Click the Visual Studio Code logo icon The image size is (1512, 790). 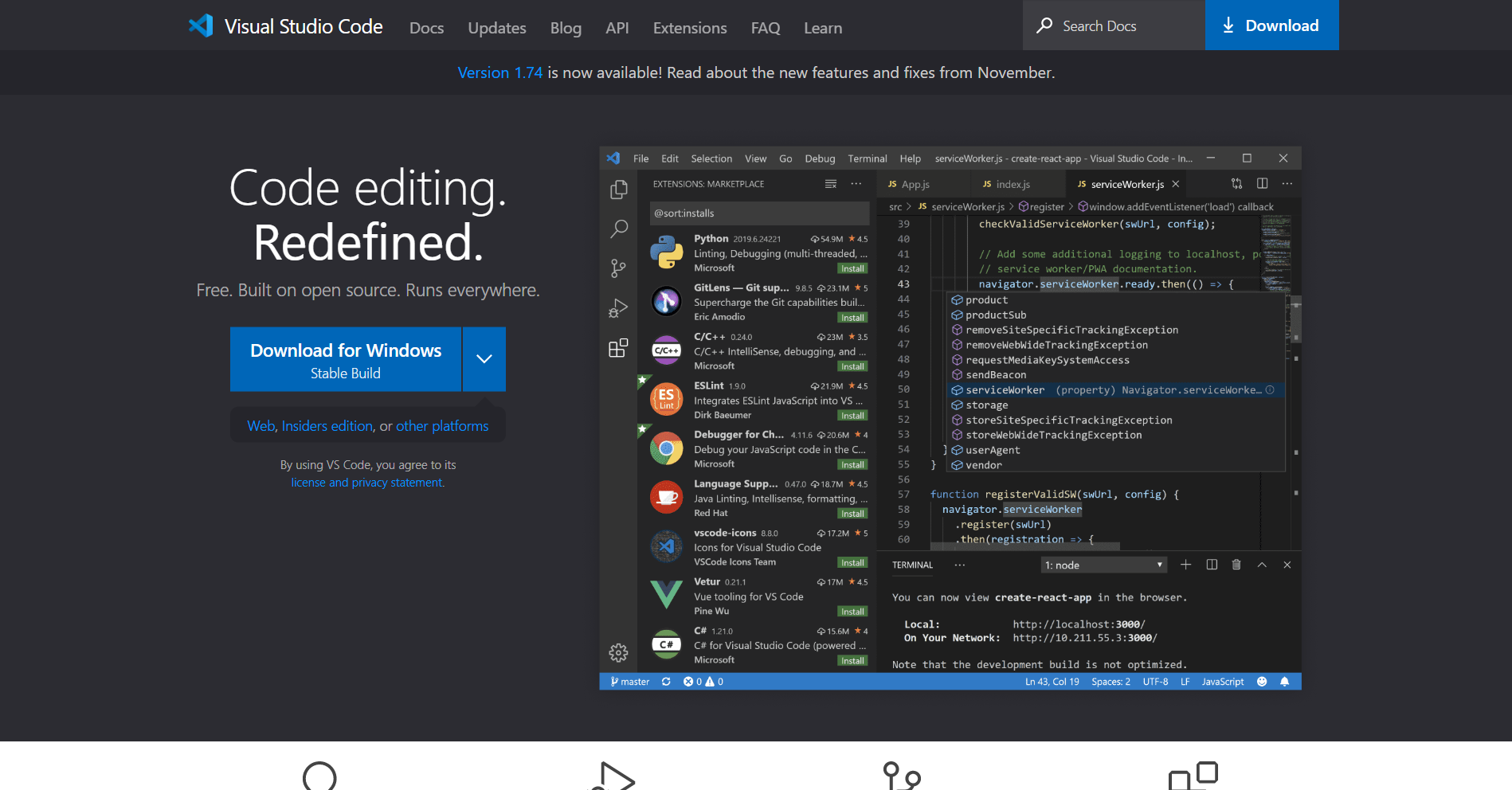coord(201,25)
